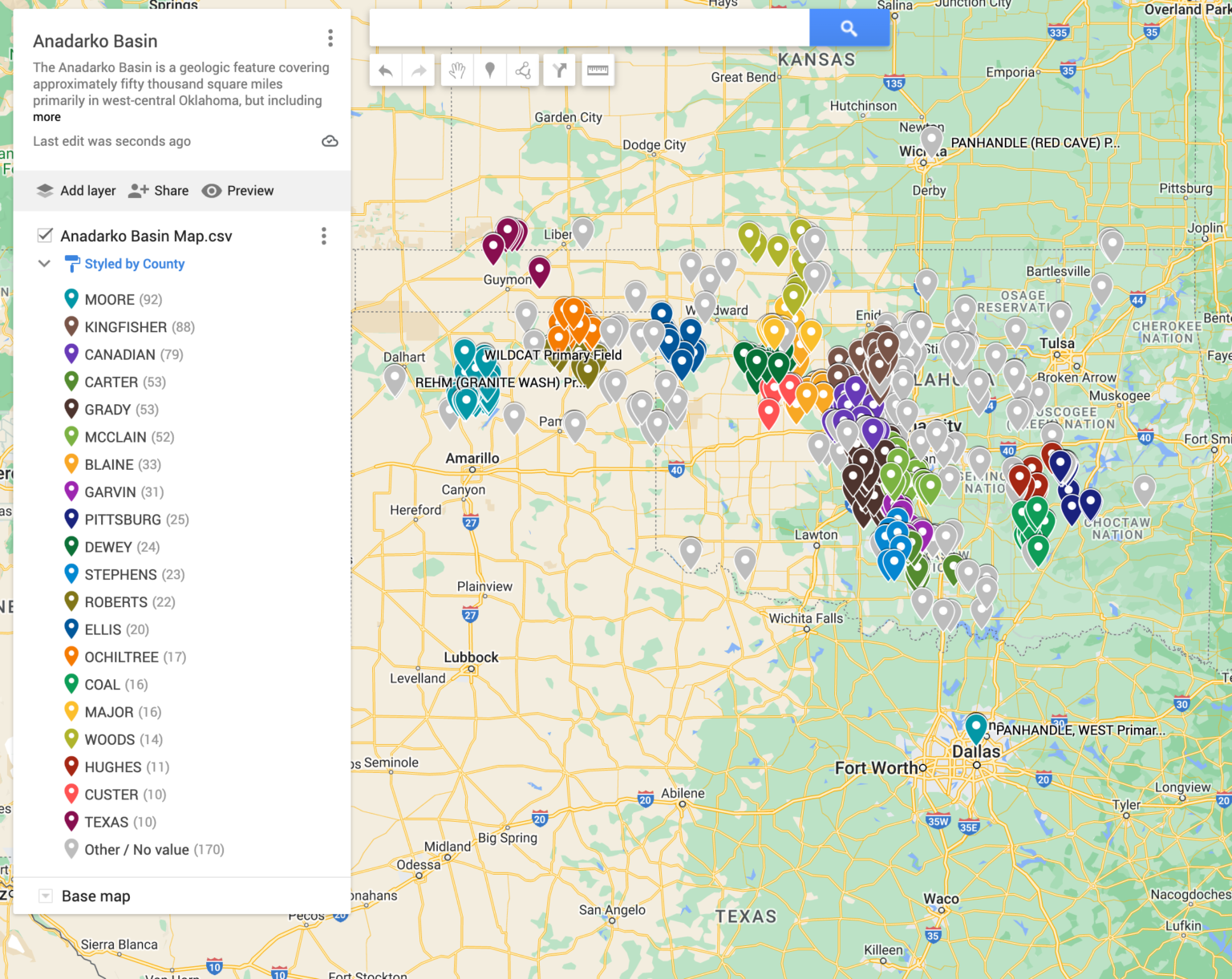
Task: Select the redo arrow icon
Action: click(x=418, y=71)
